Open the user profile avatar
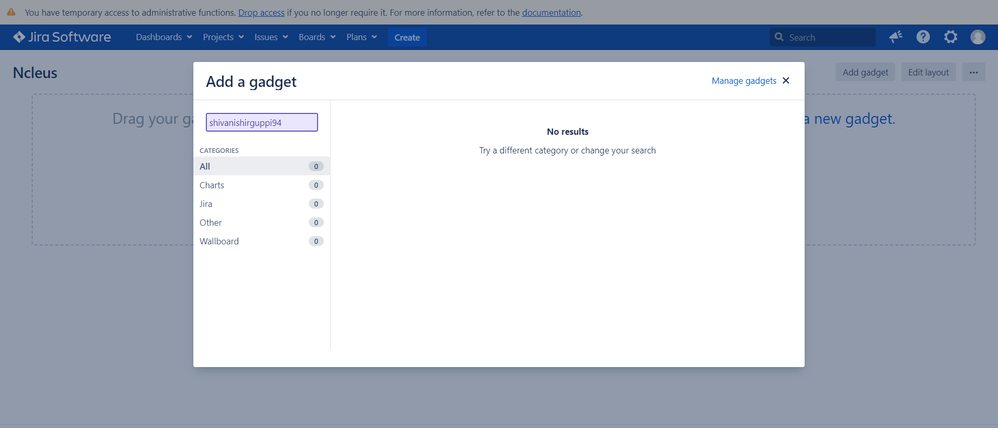 click(978, 37)
